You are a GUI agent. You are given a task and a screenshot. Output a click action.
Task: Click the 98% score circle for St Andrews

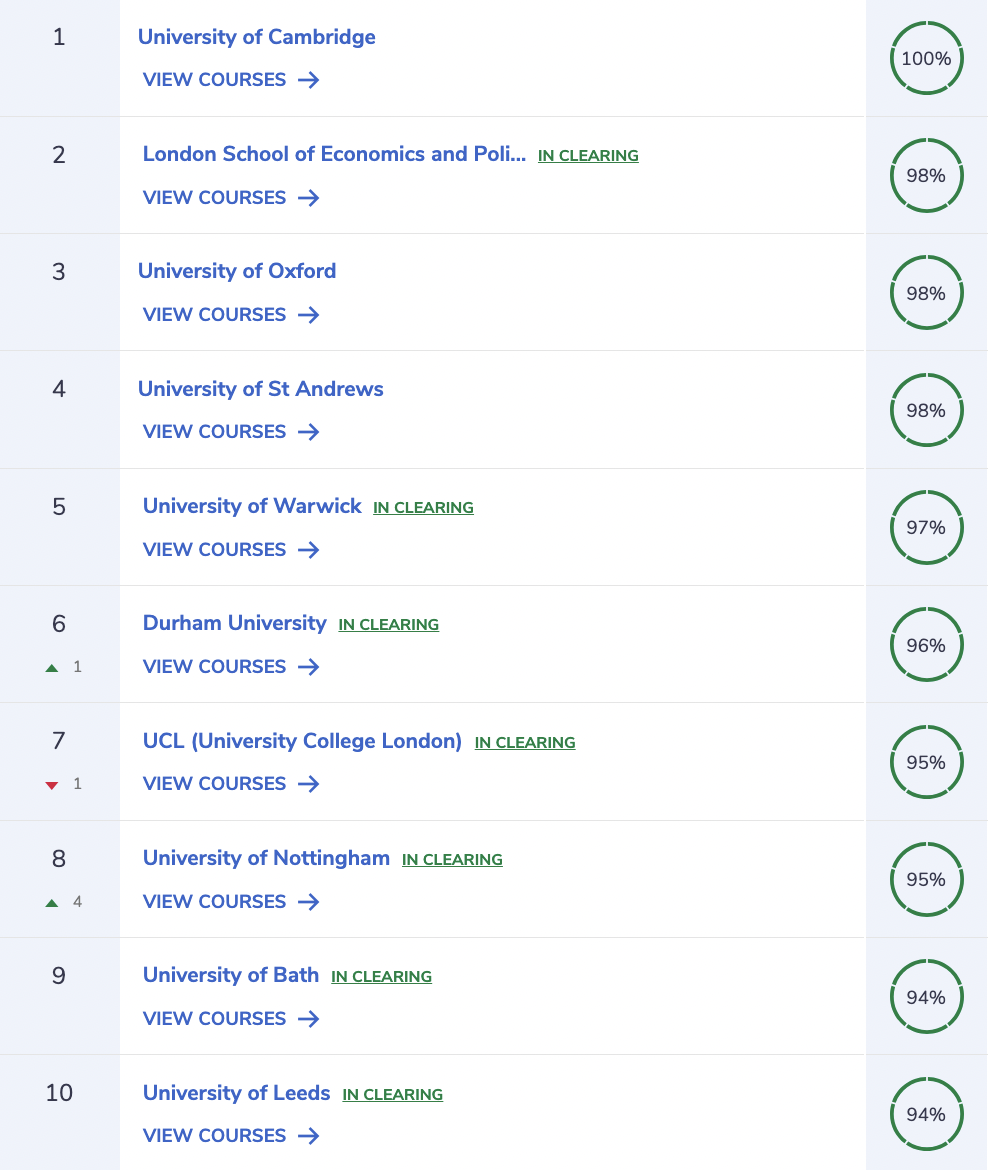[927, 410]
